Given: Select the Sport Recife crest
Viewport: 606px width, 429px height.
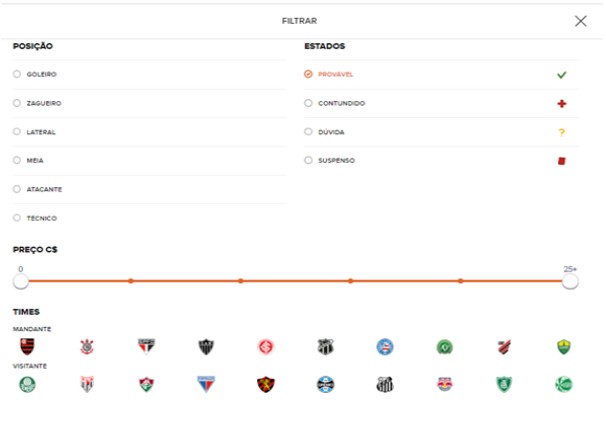Looking at the screenshot, I should tap(266, 384).
